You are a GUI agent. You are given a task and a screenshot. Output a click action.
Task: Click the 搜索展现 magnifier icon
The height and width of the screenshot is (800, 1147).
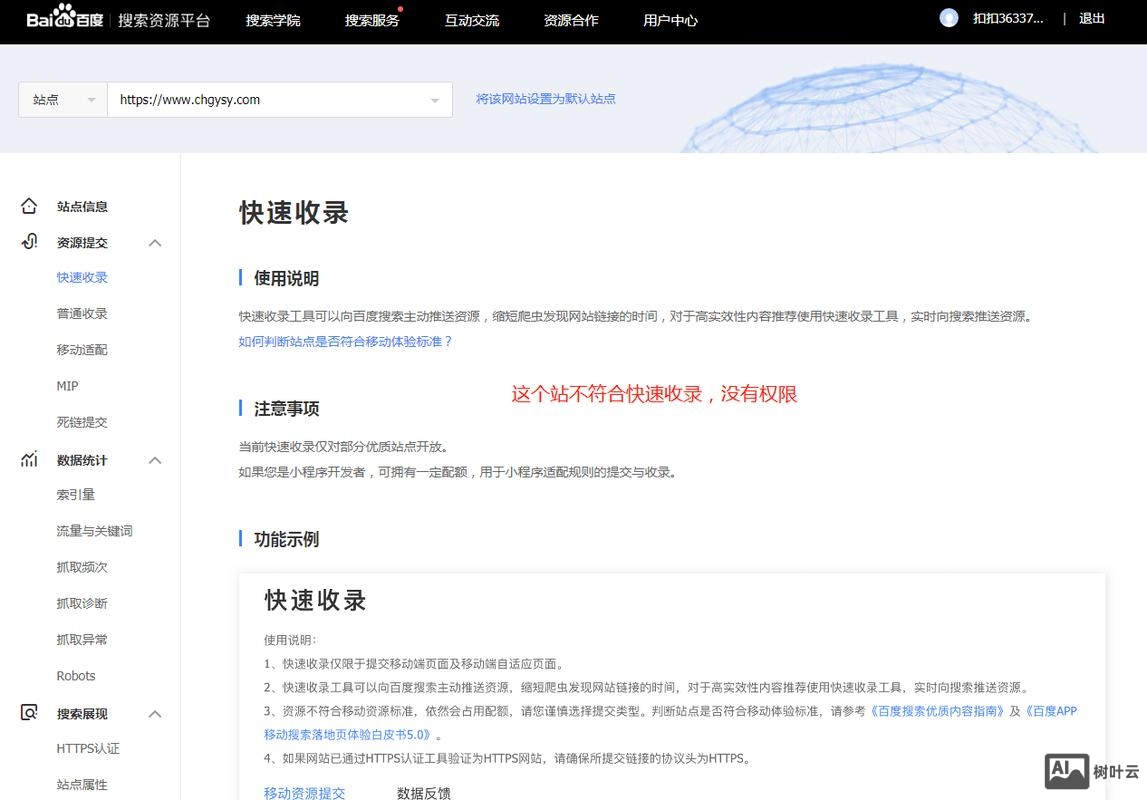28,713
